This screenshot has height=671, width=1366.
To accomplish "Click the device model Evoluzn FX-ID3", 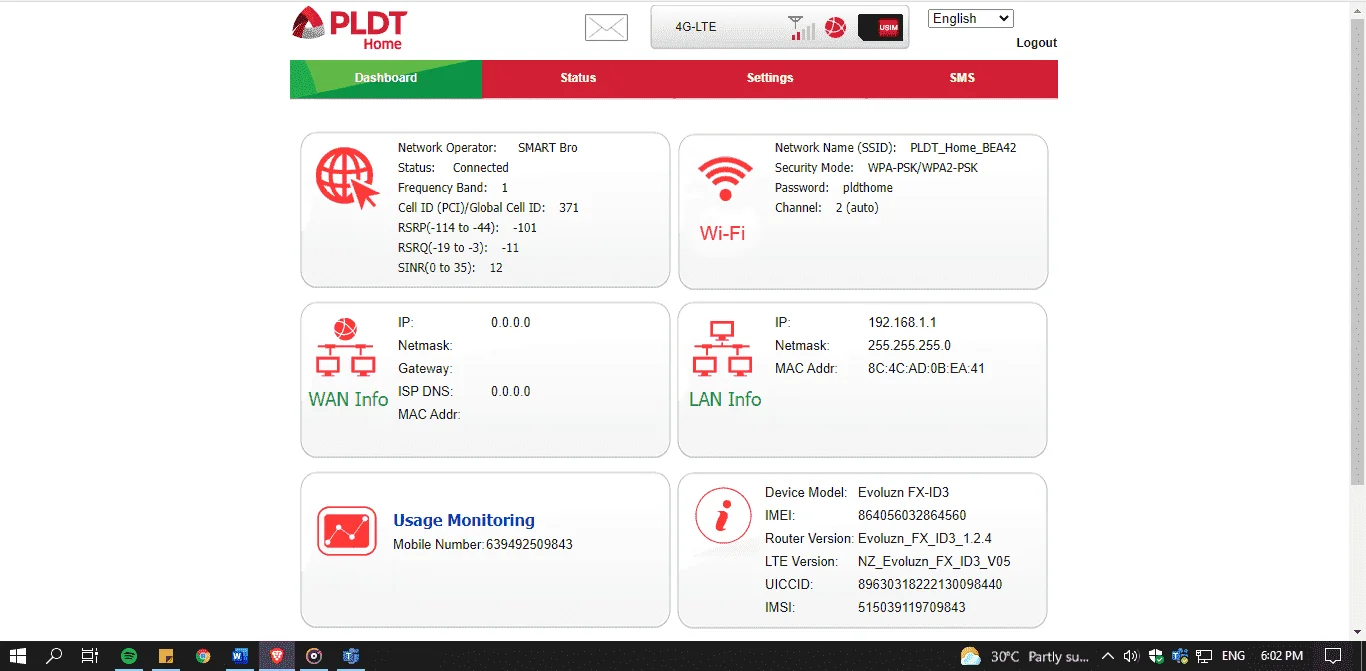I will (903, 493).
